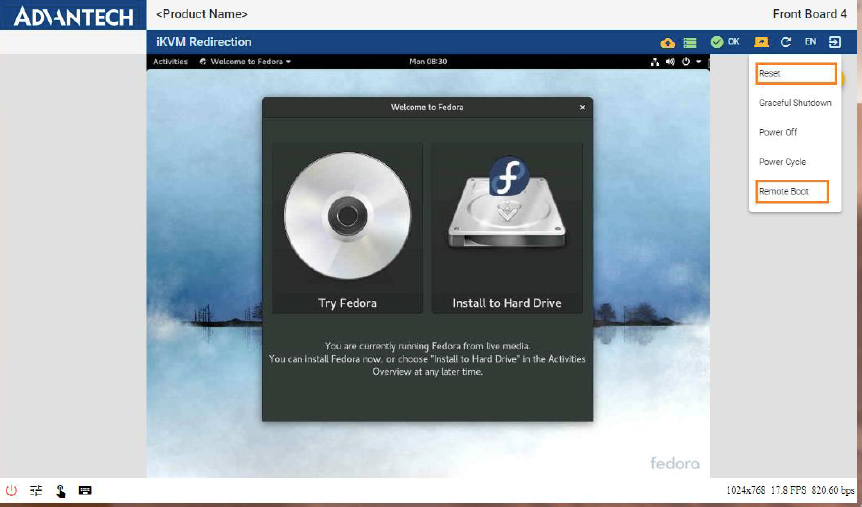Click Install to Hard Drive button
This screenshot has height=507, width=862.
507,228
